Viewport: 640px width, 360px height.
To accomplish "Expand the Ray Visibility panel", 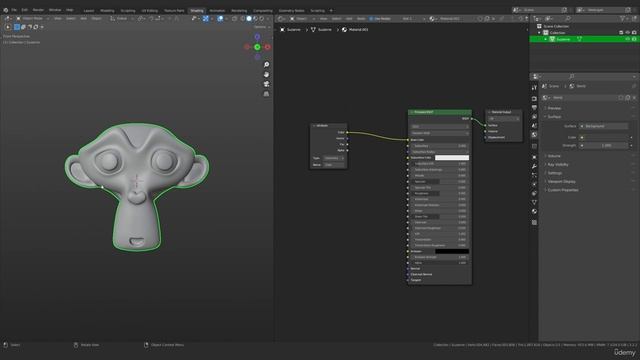I will tap(558, 164).
